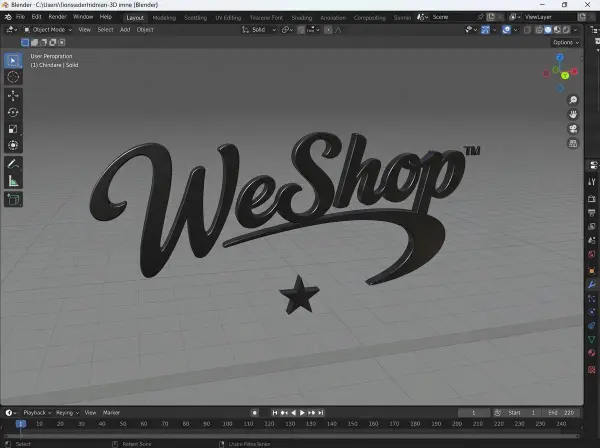Select the 3D Cursor tool
This screenshot has width=600, height=448.
coord(13,77)
